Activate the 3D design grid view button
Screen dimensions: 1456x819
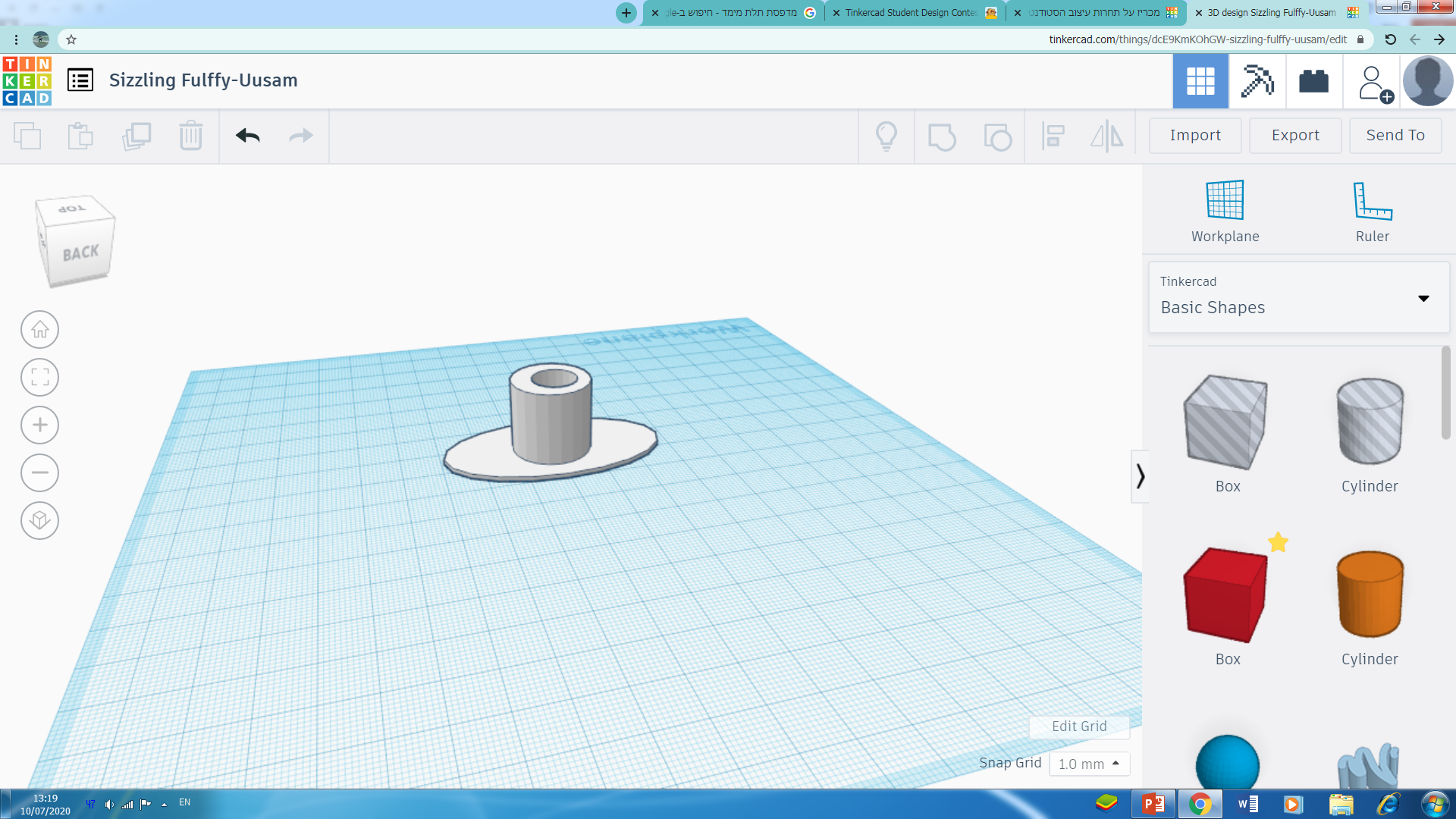(1200, 81)
